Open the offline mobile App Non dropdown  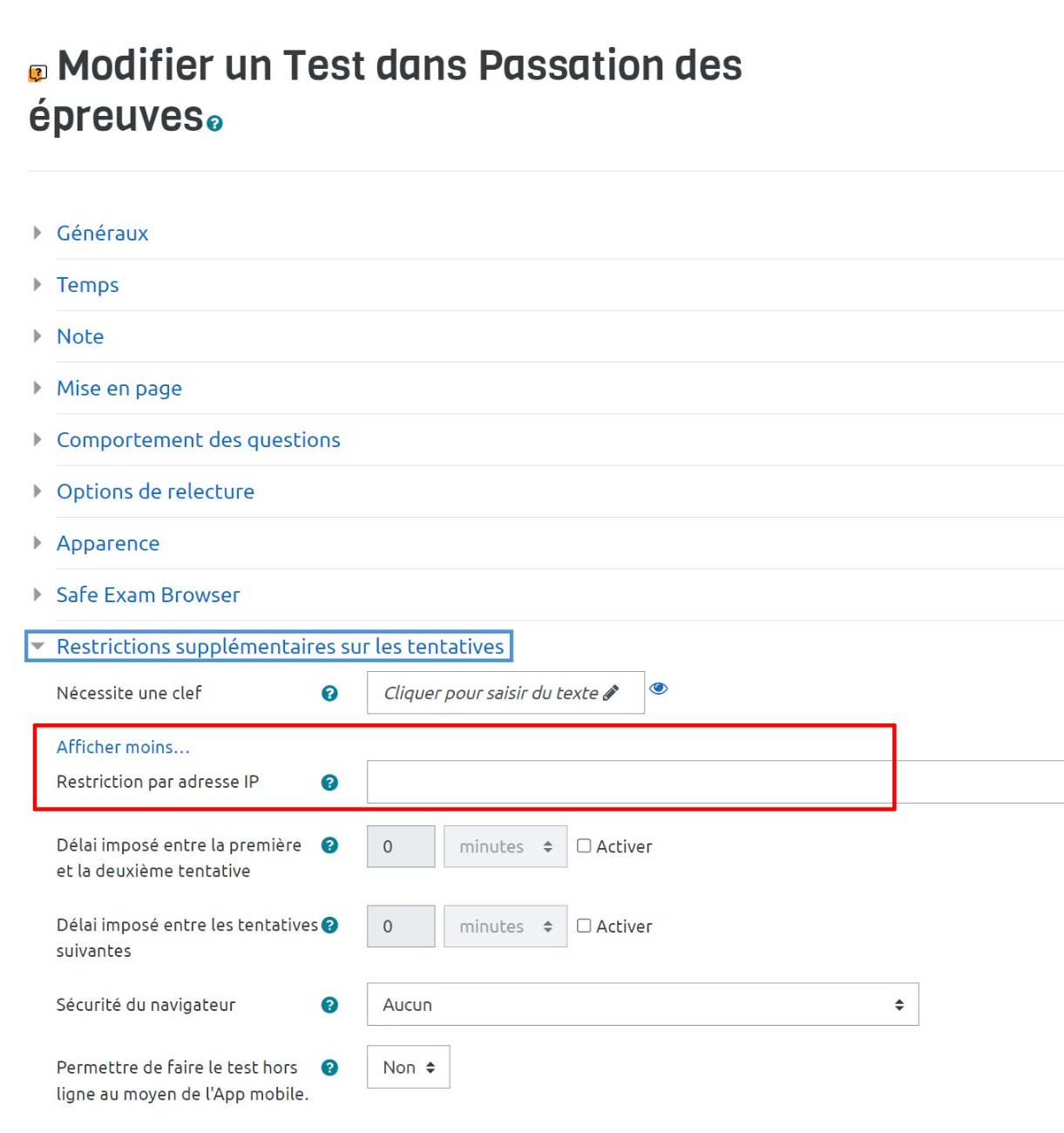[408, 1068]
